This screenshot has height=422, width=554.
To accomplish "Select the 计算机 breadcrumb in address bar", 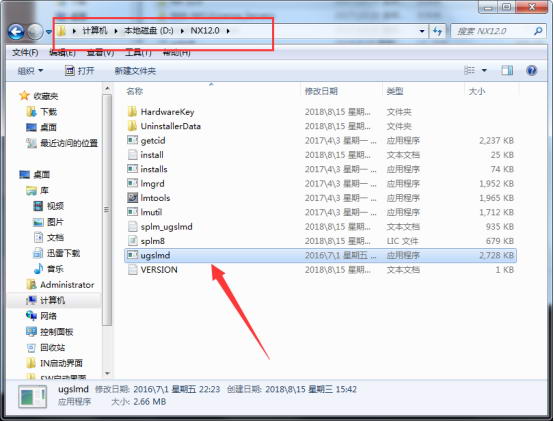I will [95, 31].
